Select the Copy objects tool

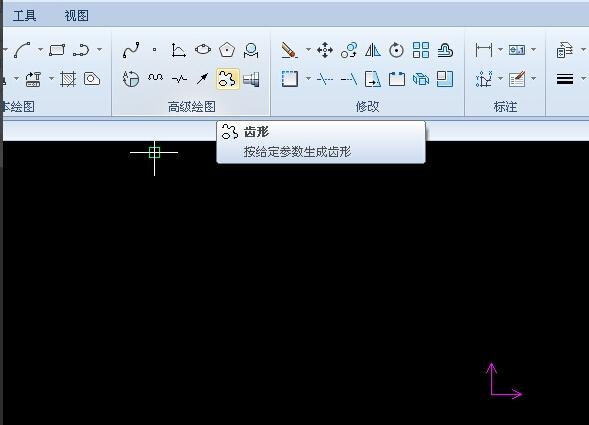click(349, 50)
